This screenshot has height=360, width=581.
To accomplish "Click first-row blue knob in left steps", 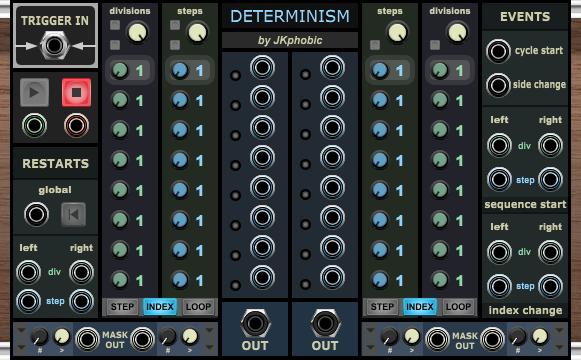I will coord(180,70).
